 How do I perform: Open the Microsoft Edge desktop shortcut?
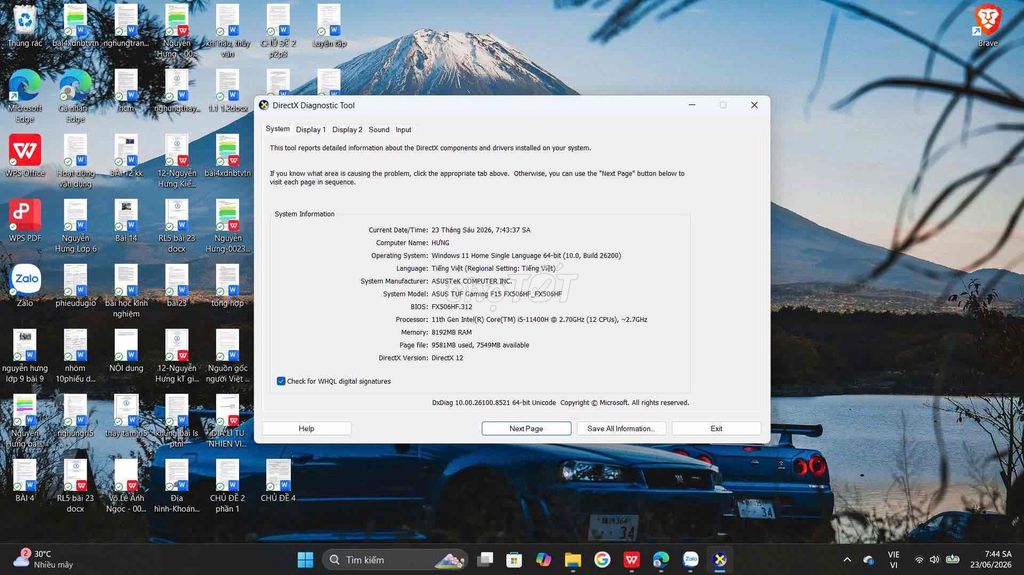pos(25,95)
